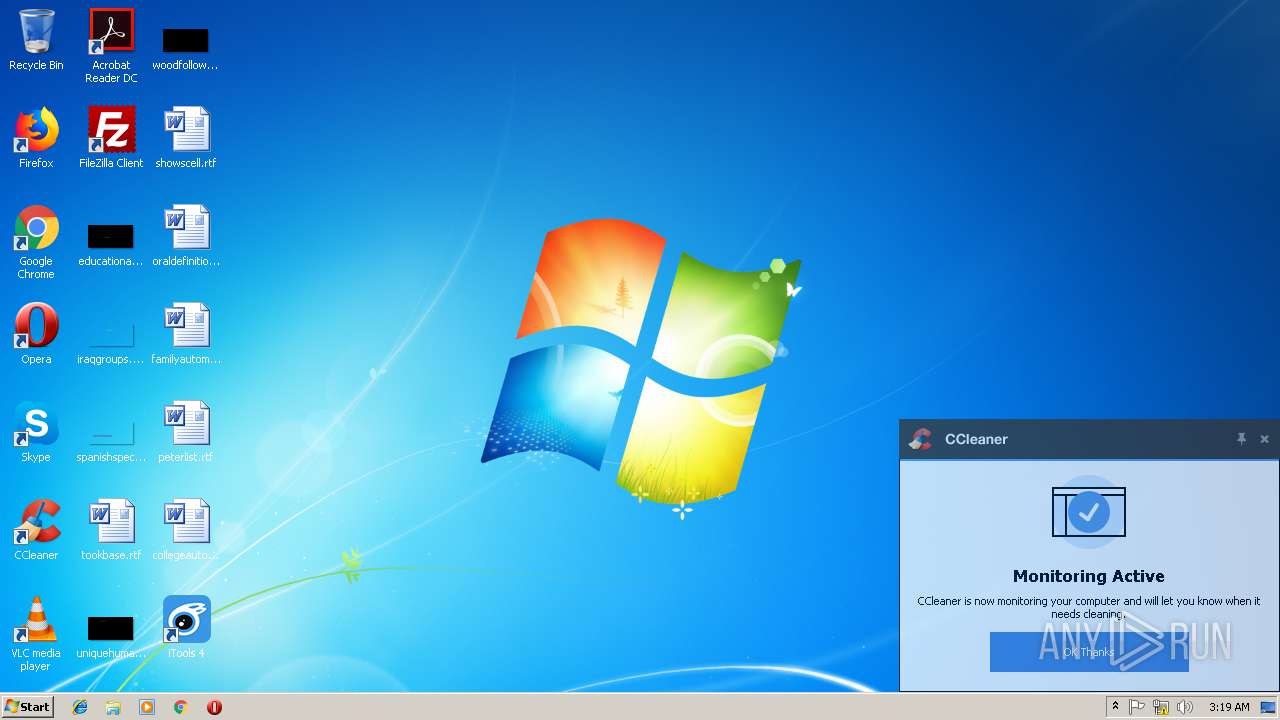This screenshot has height=720, width=1280.
Task: Open the Recycle Bin desktop icon
Action: pos(36,41)
